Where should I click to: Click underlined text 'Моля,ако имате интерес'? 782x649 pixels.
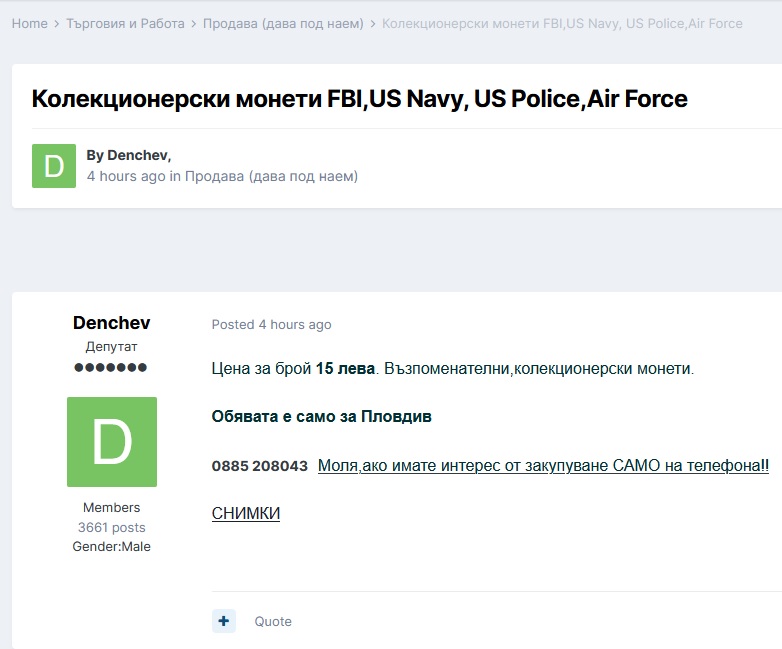pyautogui.click(x=543, y=465)
